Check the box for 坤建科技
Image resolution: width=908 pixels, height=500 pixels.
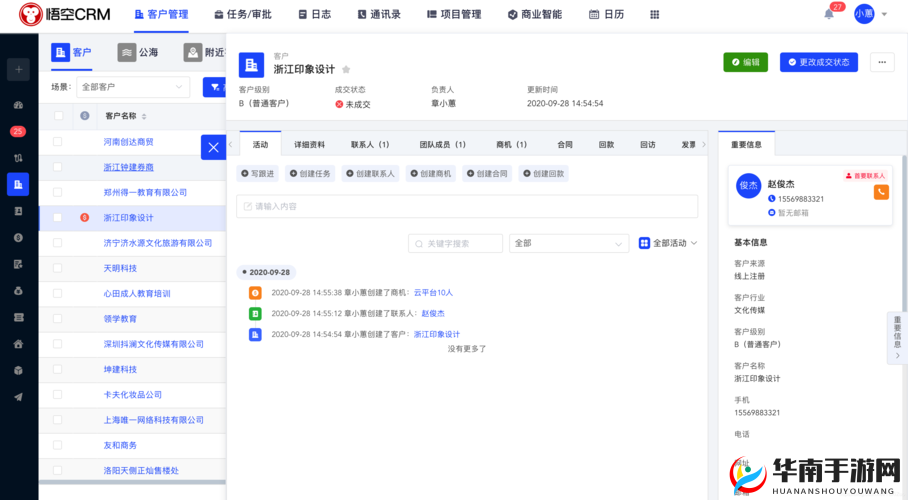pyautogui.click(x=57, y=369)
